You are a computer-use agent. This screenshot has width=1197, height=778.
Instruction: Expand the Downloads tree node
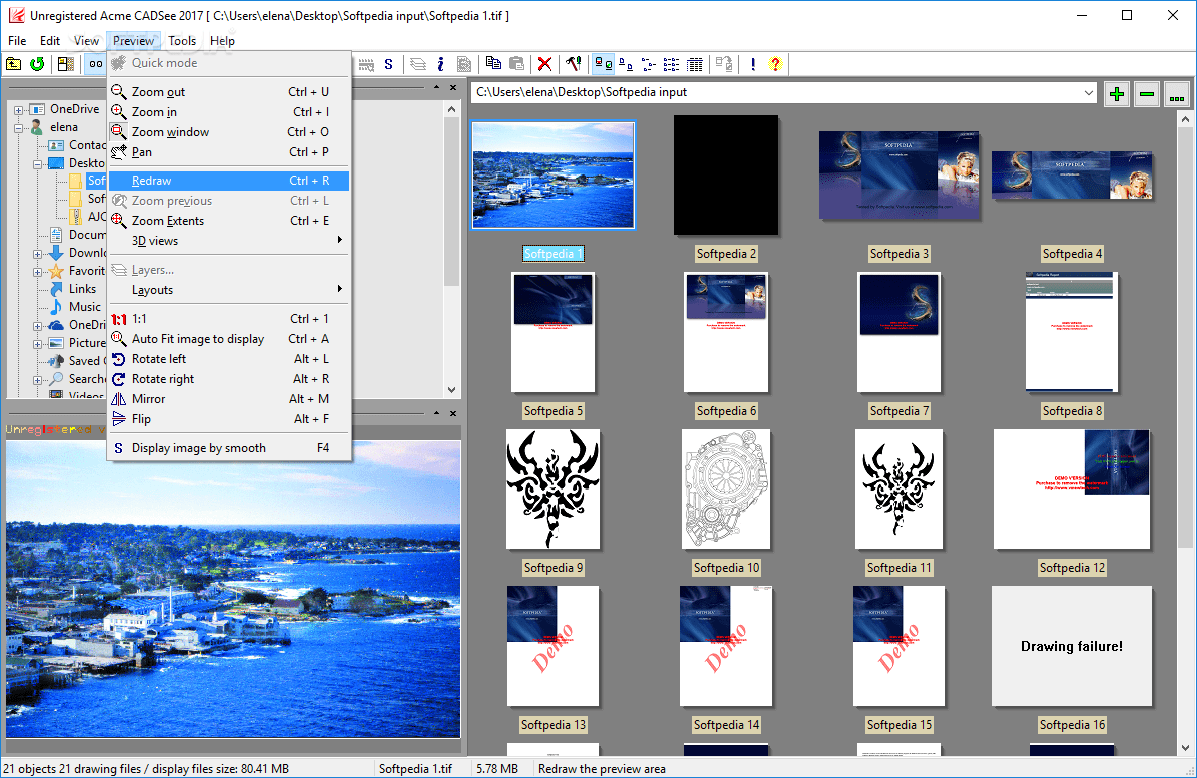click(37, 253)
